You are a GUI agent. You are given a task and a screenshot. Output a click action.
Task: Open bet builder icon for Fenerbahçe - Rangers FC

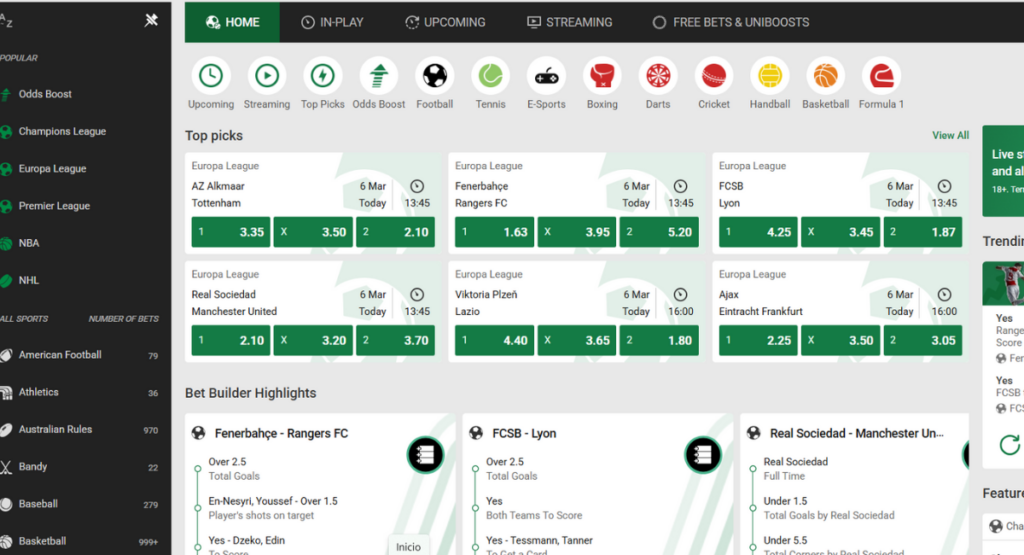pyautogui.click(x=426, y=454)
